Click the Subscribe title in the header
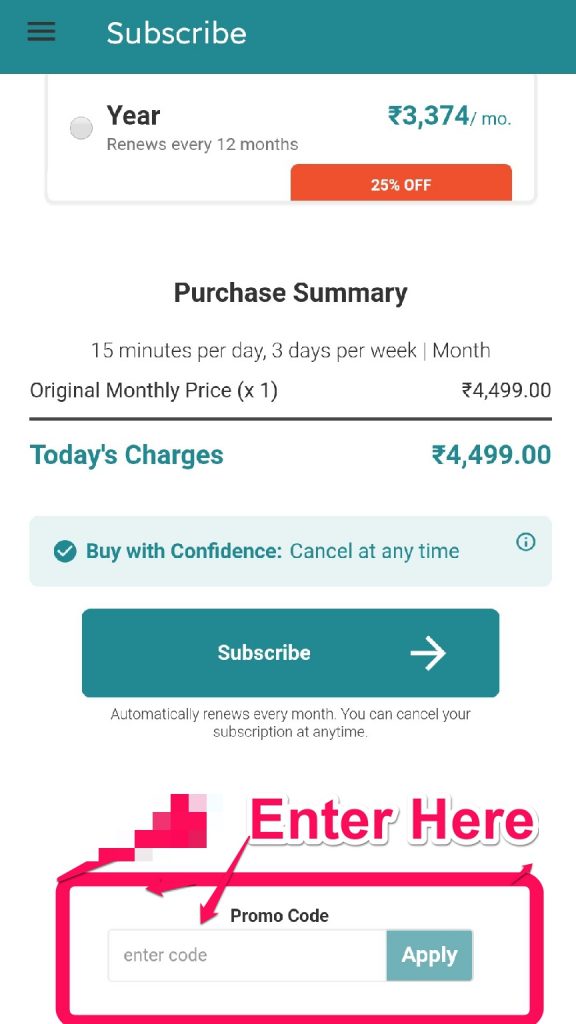 [x=176, y=33]
